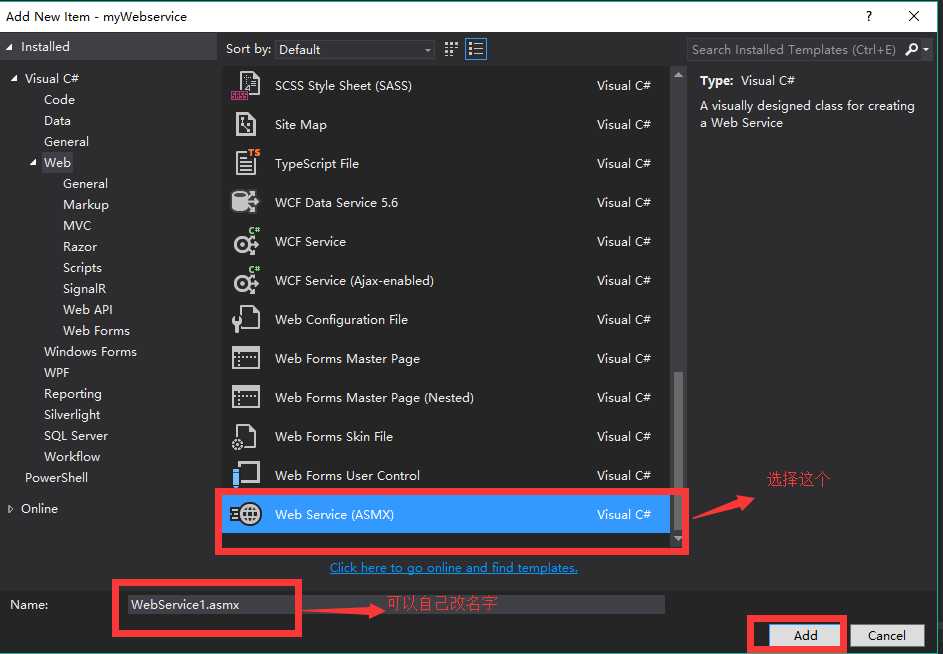Select the WCF Service template name
This screenshot has width=943, height=654.
coord(310,242)
